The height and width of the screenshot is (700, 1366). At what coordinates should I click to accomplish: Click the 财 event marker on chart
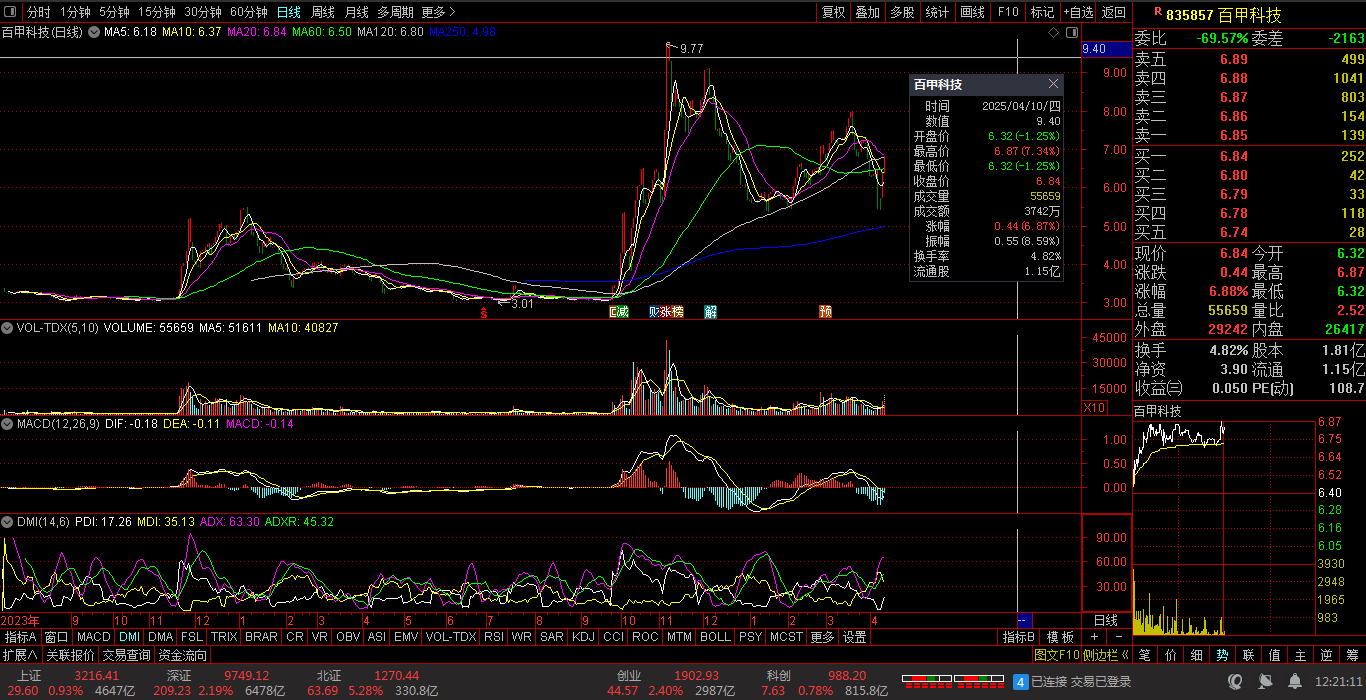click(x=654, y=312)
